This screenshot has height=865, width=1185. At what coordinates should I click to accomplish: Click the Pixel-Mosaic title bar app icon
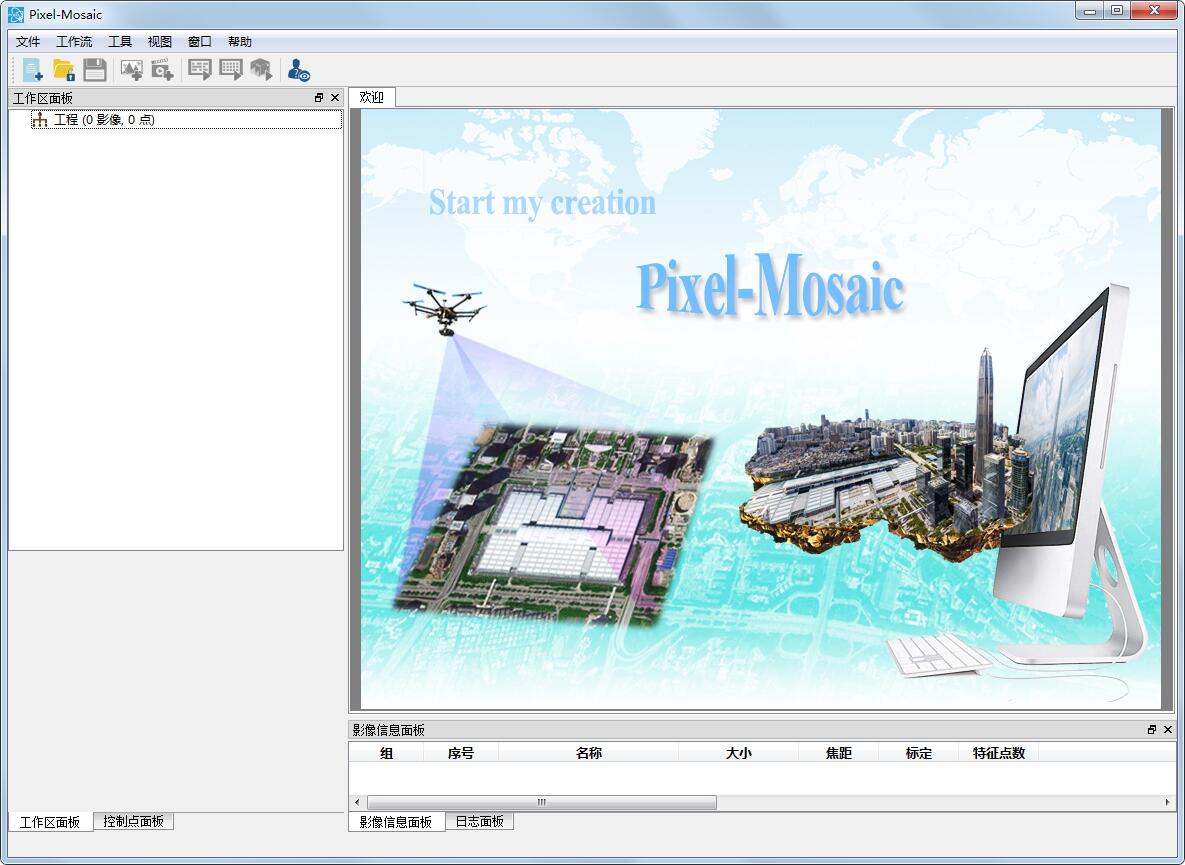coord(16,14)
